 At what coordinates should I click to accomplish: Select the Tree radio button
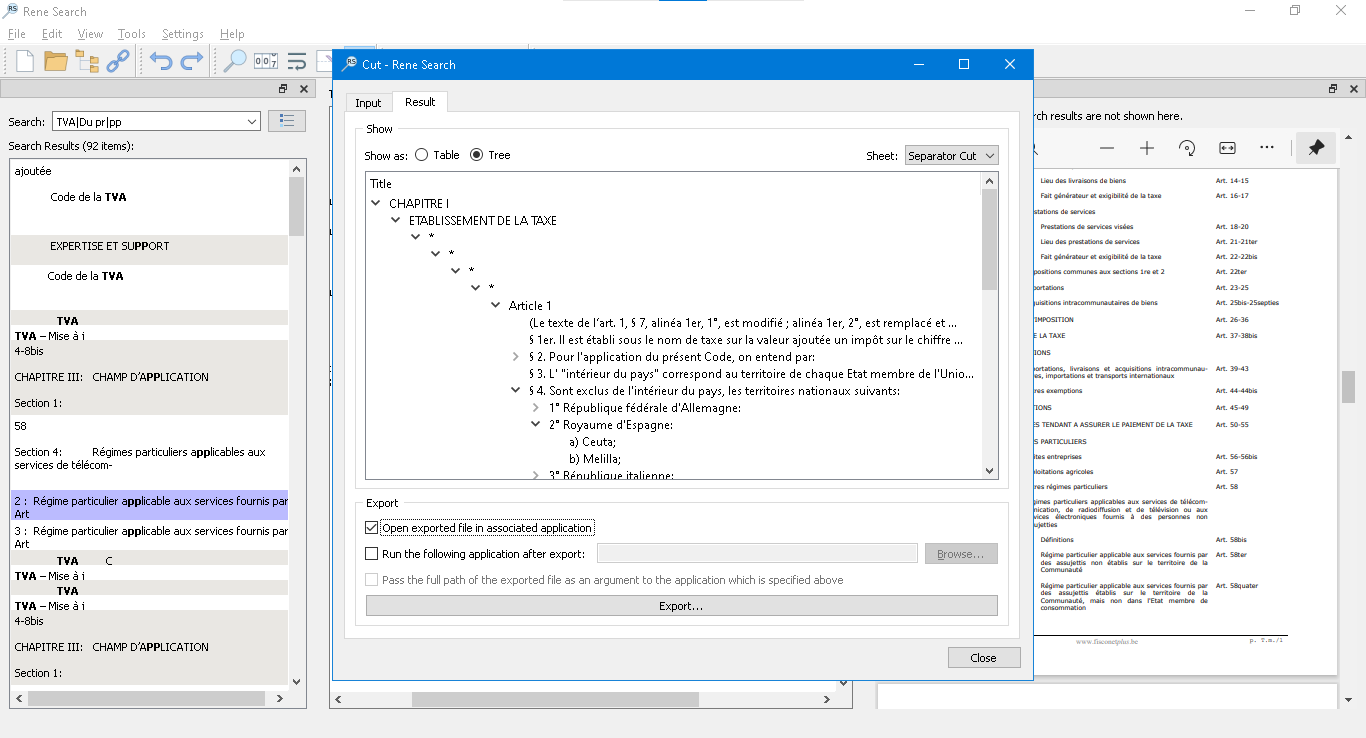[476, 155]
